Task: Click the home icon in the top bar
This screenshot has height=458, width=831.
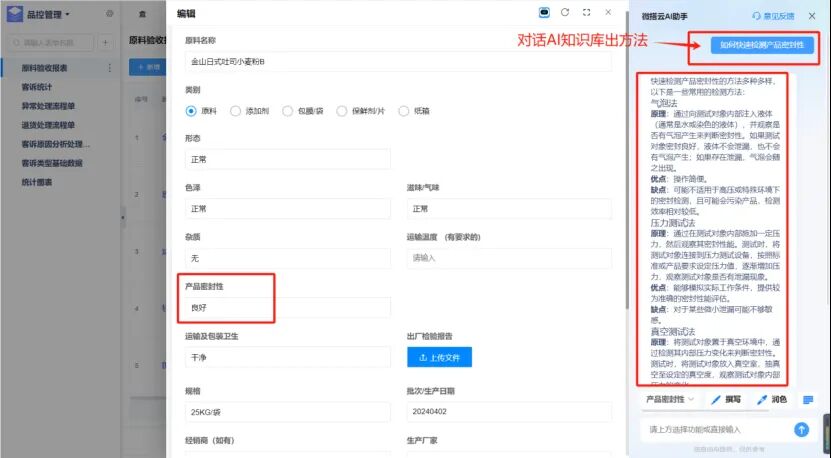Action: (142, 14)
